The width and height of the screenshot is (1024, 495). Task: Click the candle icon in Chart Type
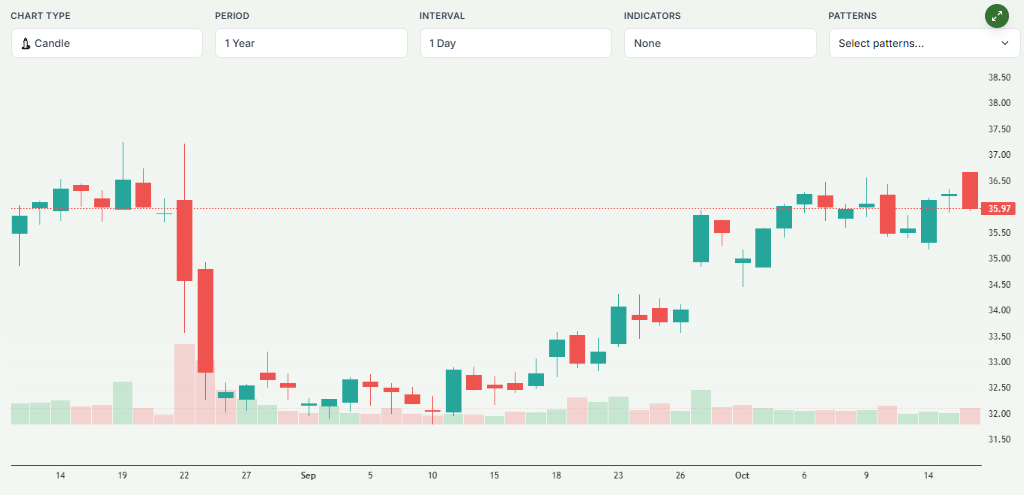(x=26, y=44)
